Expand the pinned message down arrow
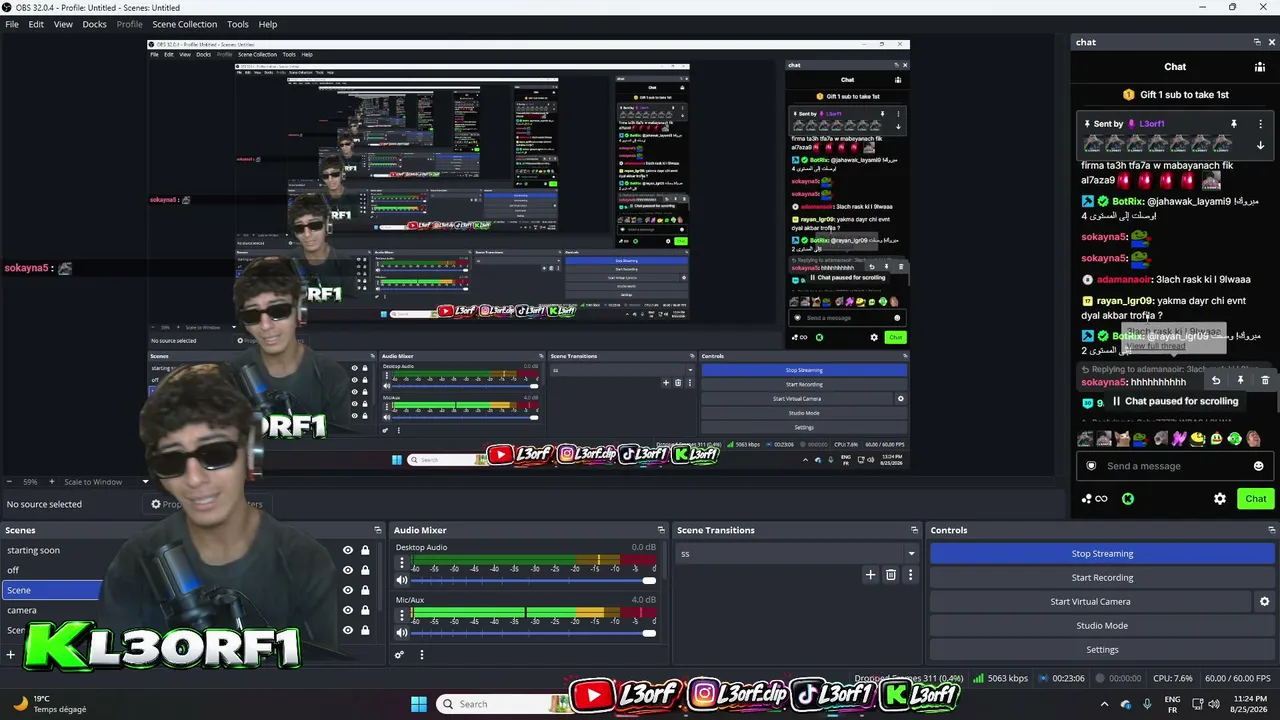The image size is (1280, 720). (x=1260, y=146)
